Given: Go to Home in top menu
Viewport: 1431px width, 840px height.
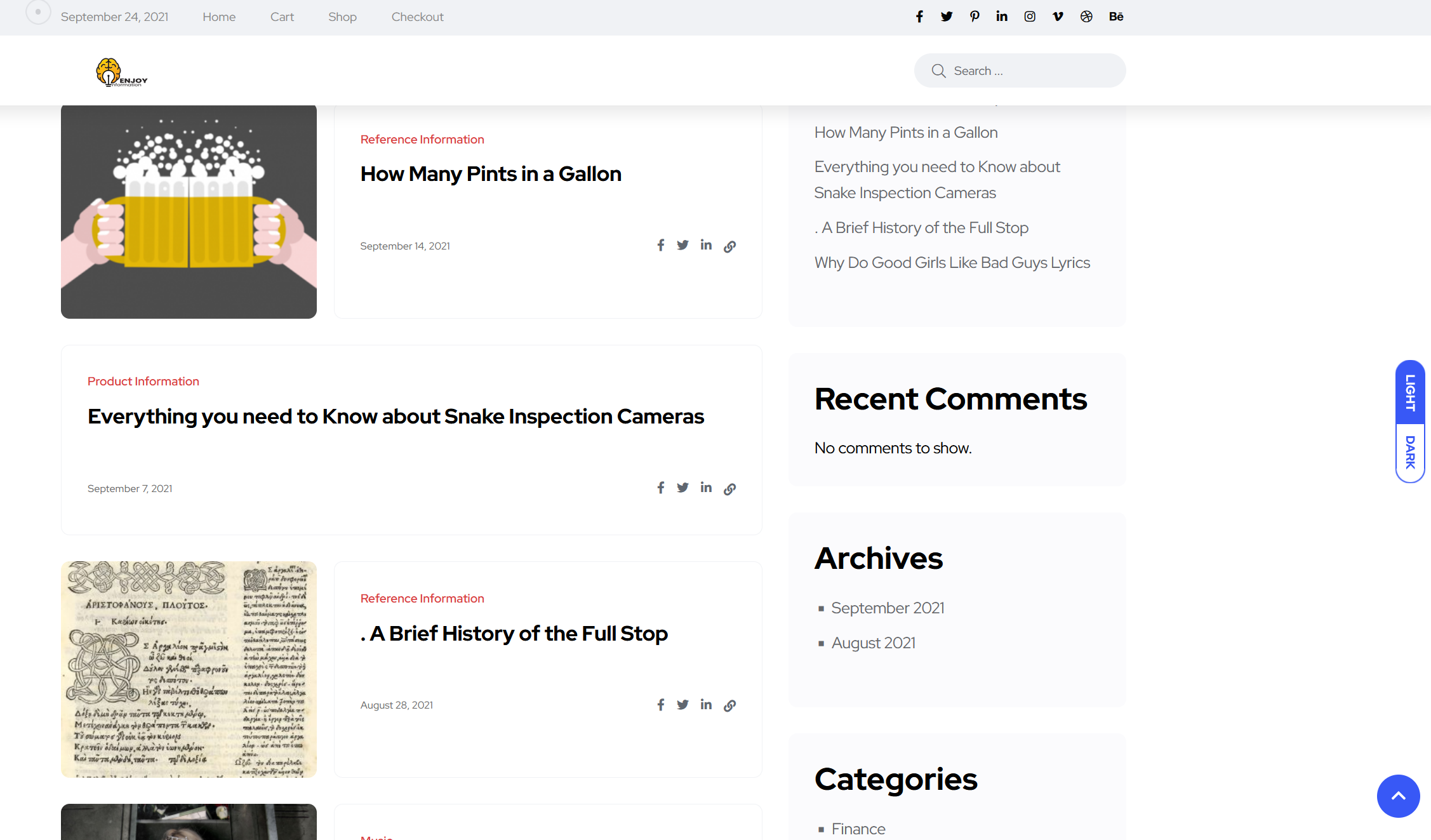Looking at the screenshot, I should click(219, 17).
